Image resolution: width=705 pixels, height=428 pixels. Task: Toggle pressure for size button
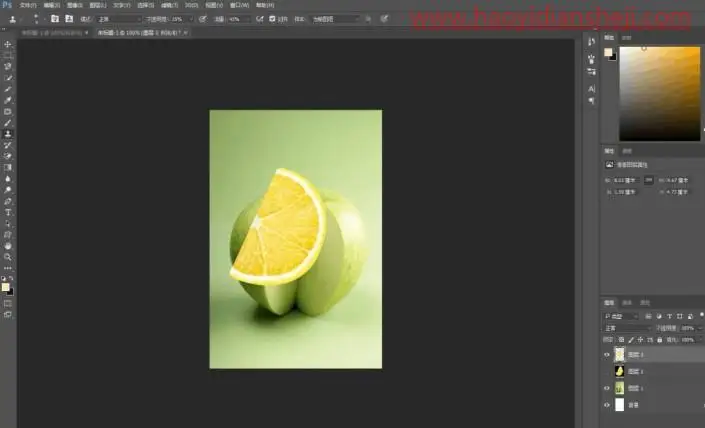pyautogui.click(x=384, y=19)
